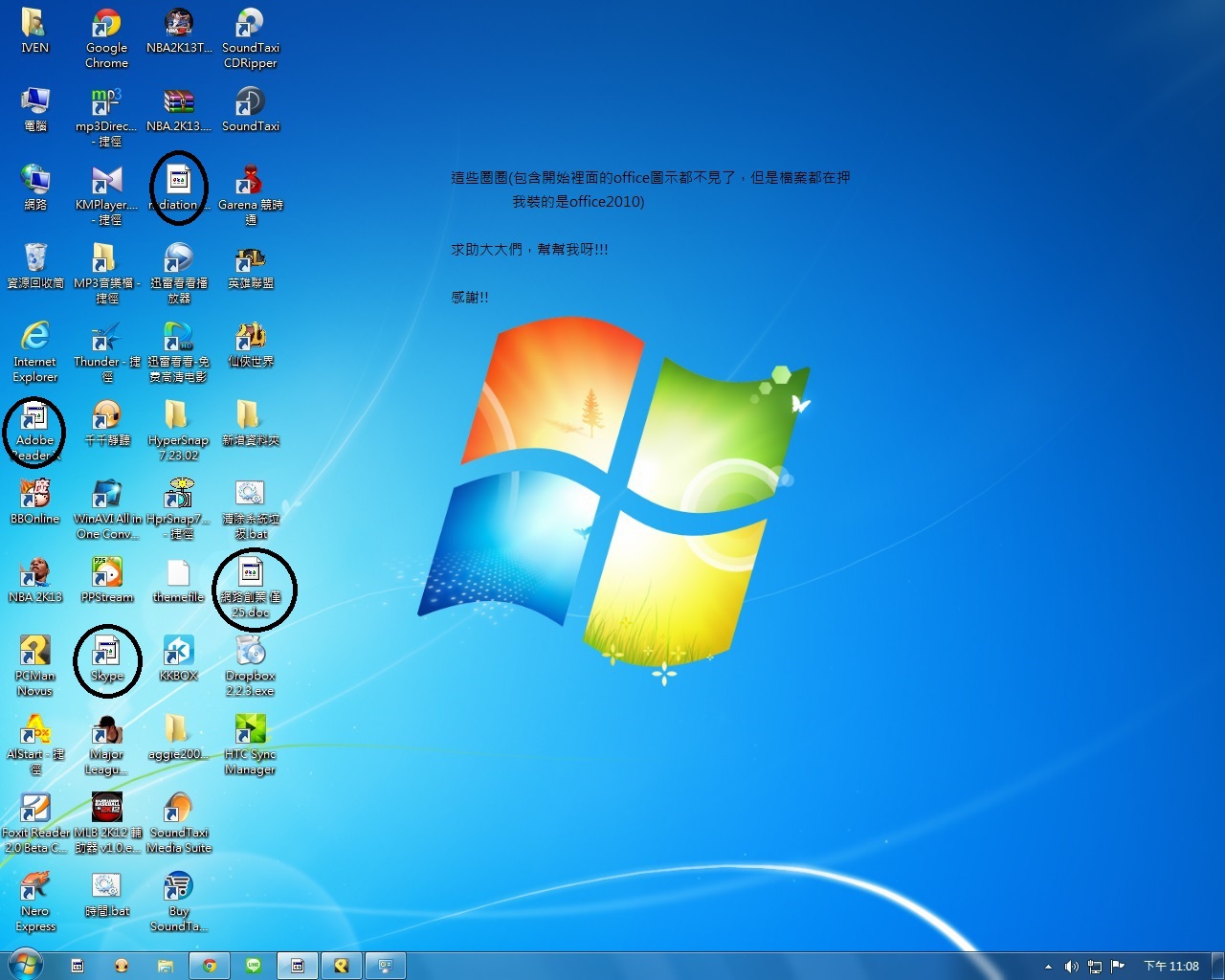The width and height of the screenshot is (1225, 980).
Task: Launch the 迅雷看看播放器 shortcut
Action: pyautogui.click(x=178, y=274)
